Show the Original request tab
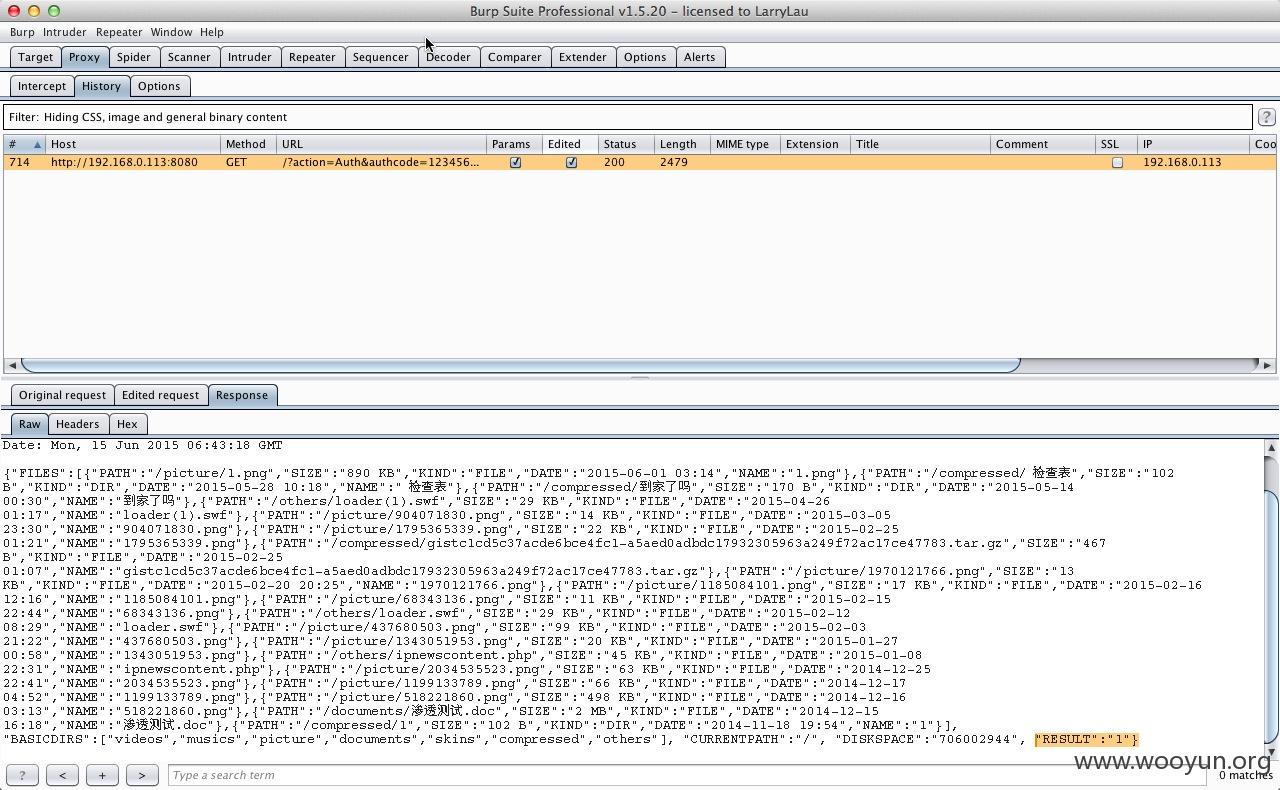Viewport: 1280px width, 790px height. [62, 395]
